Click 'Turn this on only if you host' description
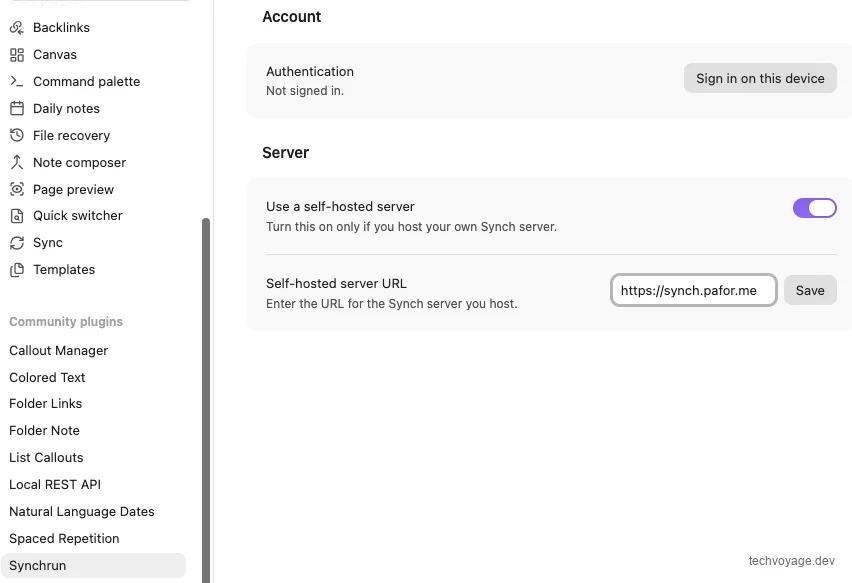 411,227
